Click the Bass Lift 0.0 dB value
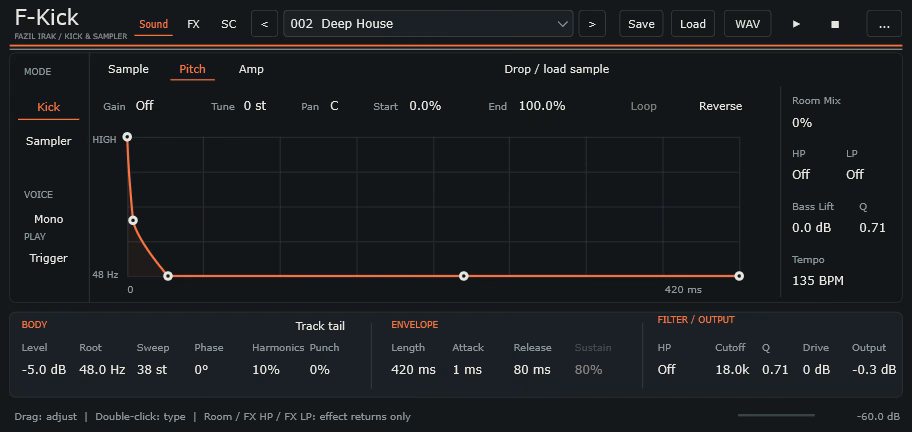The width and height of the screenshot is (912, 432). 811,228
